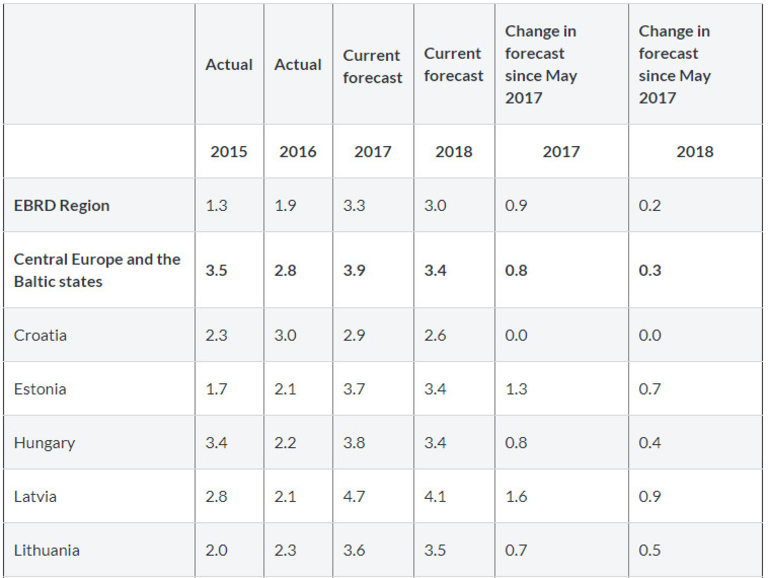Click Latvia's 2017 forecast value 4.7
768x578 pixels.
354,497
